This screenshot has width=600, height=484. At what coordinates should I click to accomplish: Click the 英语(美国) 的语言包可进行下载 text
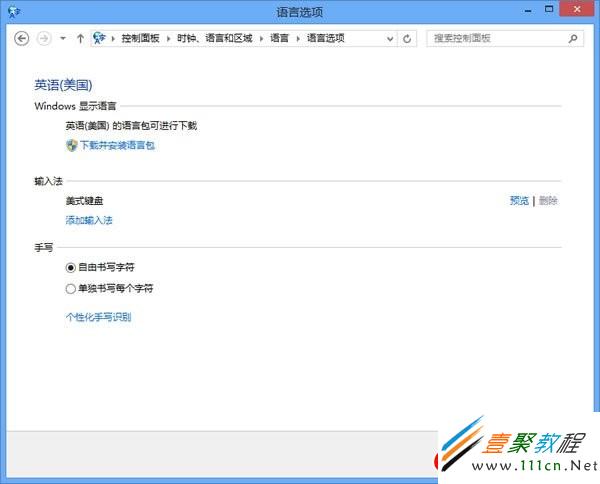pyautogui.click(x=131, y=125)
